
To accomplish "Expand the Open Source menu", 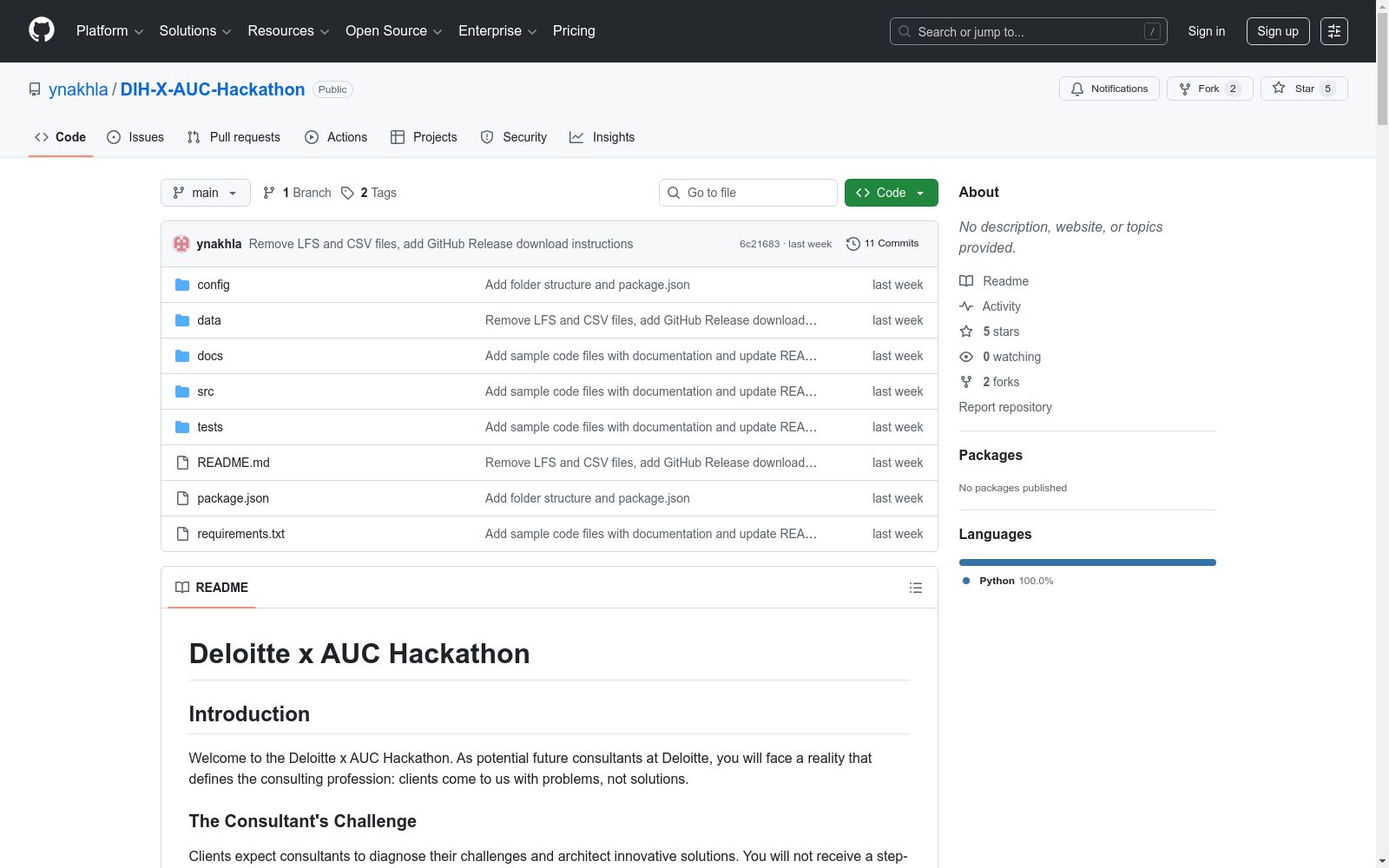I will (x=394, y=31).
